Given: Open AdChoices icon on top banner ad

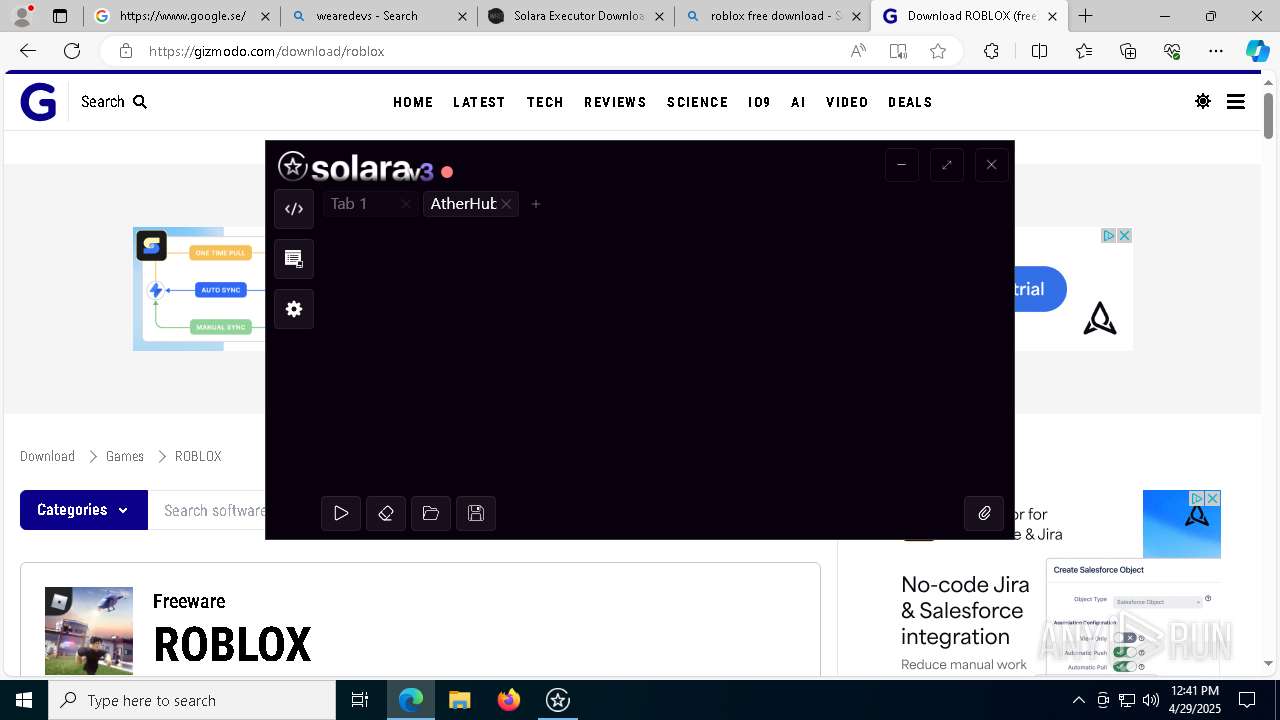Looking at the screenshot, I should (1108, 235).
